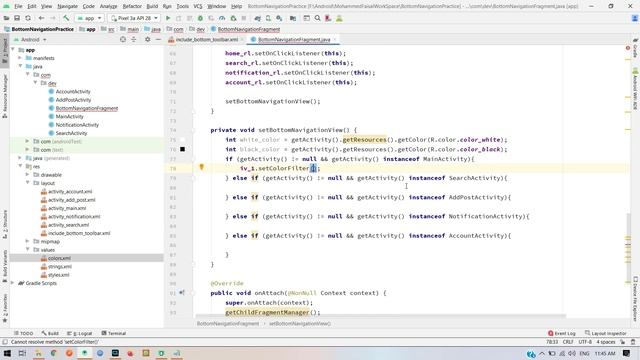Close the BottomNavigationFragment.java tab

(x=335, y=40)
